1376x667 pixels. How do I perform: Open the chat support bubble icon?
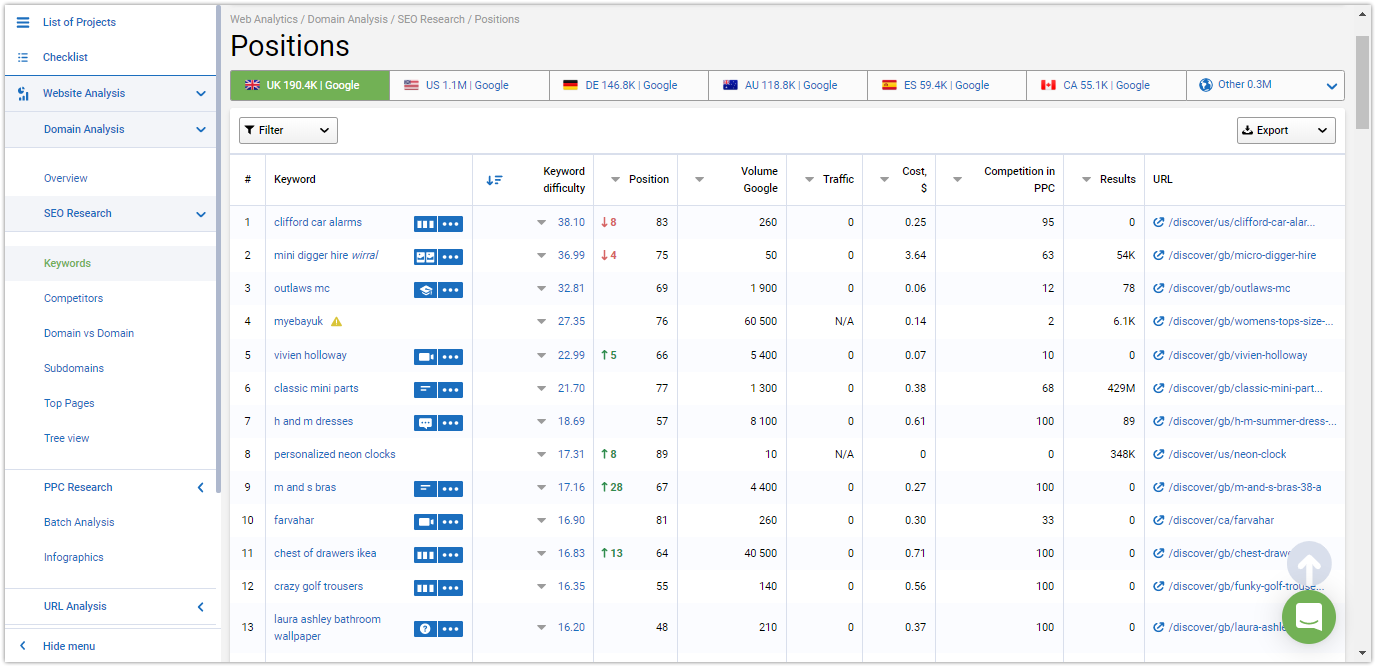1309,617
